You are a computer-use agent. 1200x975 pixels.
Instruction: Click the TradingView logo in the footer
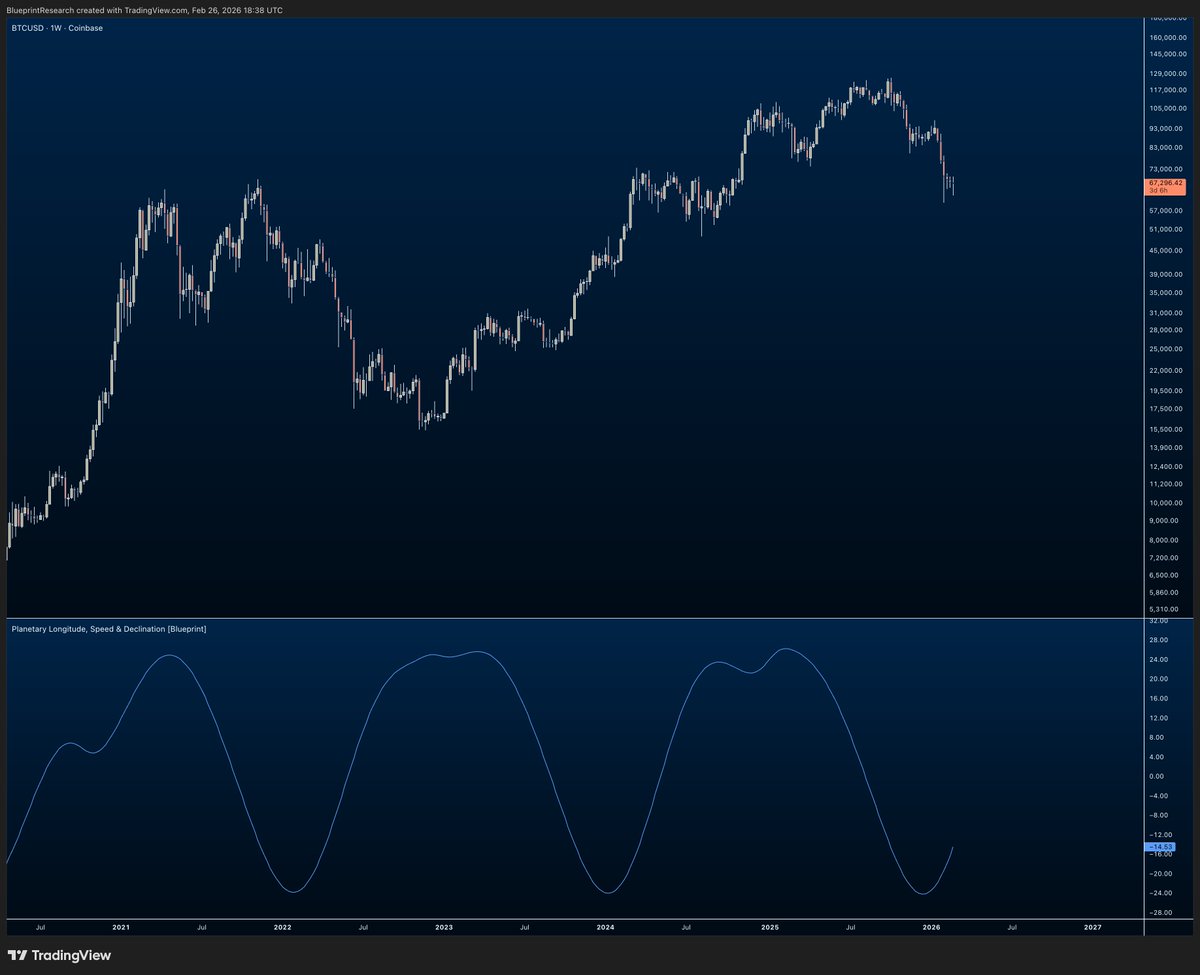click(x=59, y=955)
